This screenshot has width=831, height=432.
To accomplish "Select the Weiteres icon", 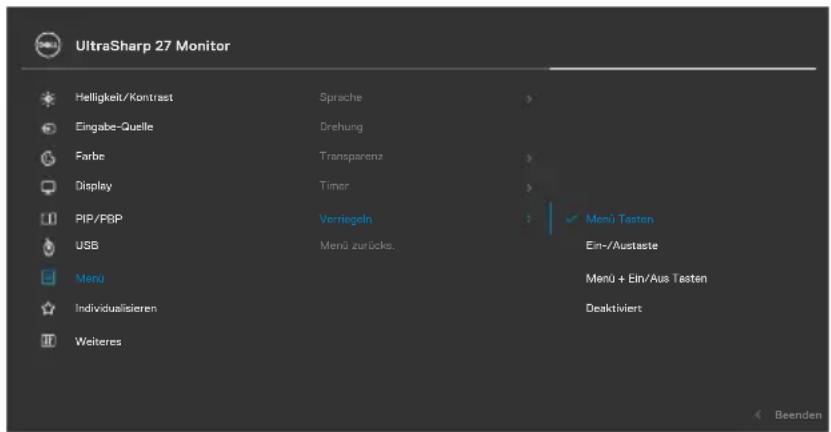I will 48,341.
